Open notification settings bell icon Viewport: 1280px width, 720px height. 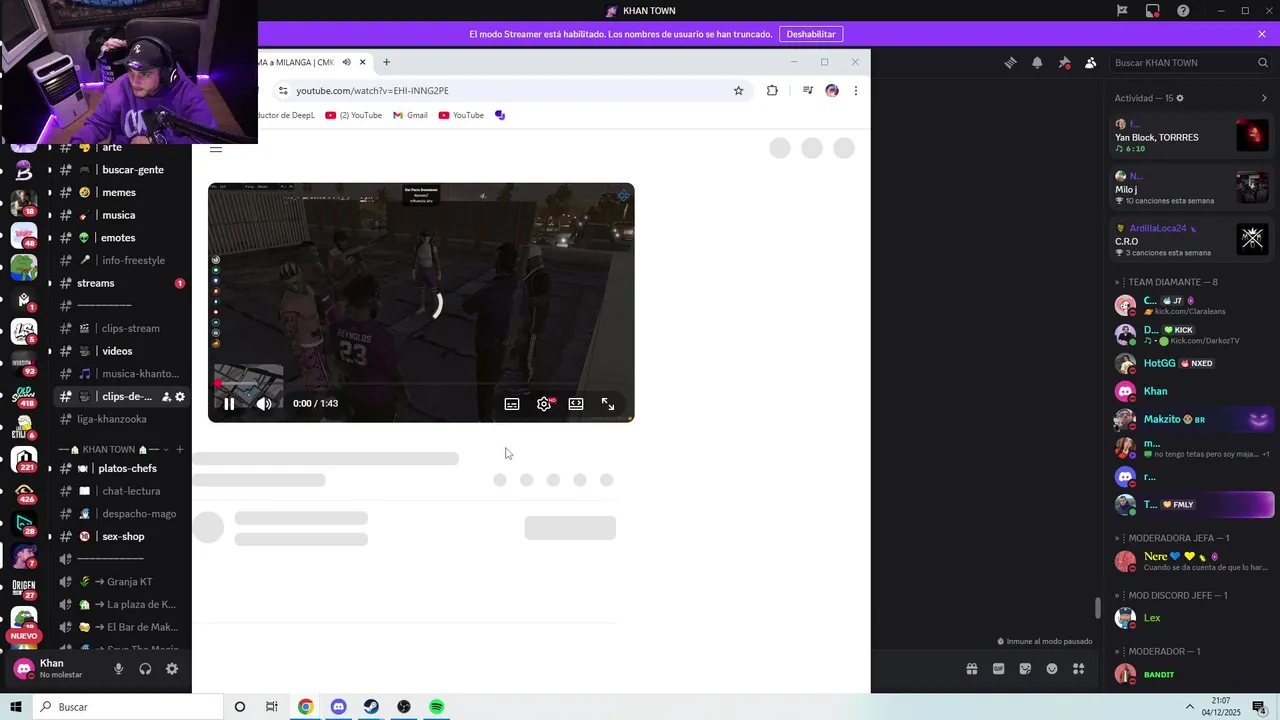coord(1037,62)
